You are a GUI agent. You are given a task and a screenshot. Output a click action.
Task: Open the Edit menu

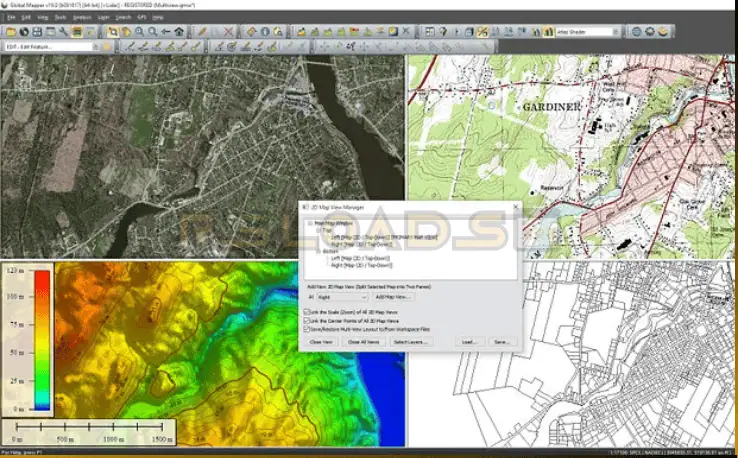(26, 17)
